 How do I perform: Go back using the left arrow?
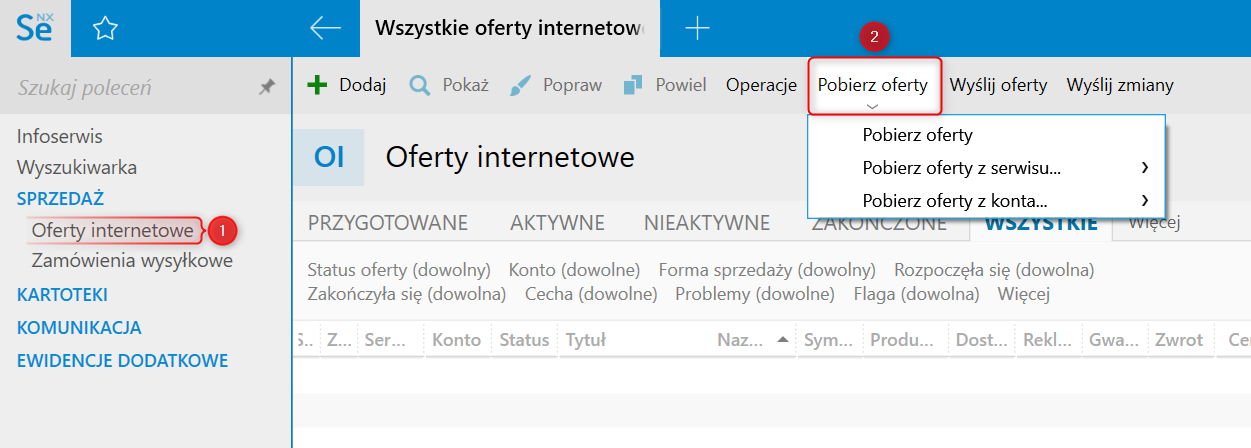point(326,29)
